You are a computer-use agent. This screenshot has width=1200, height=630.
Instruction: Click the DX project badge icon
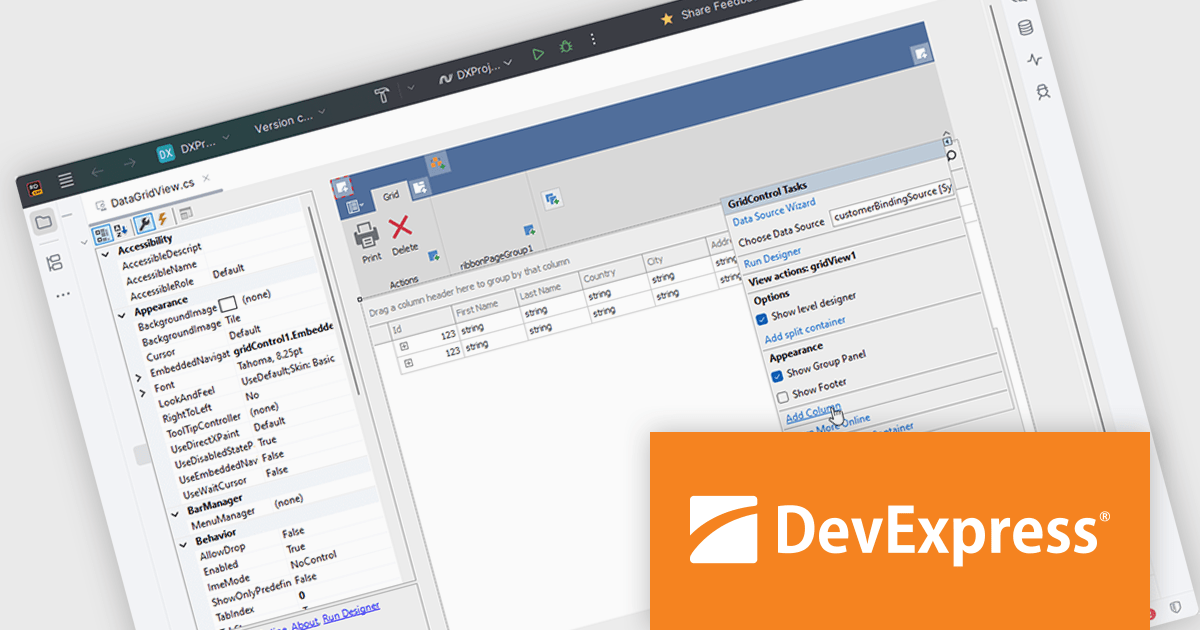[x=166, y=152]
